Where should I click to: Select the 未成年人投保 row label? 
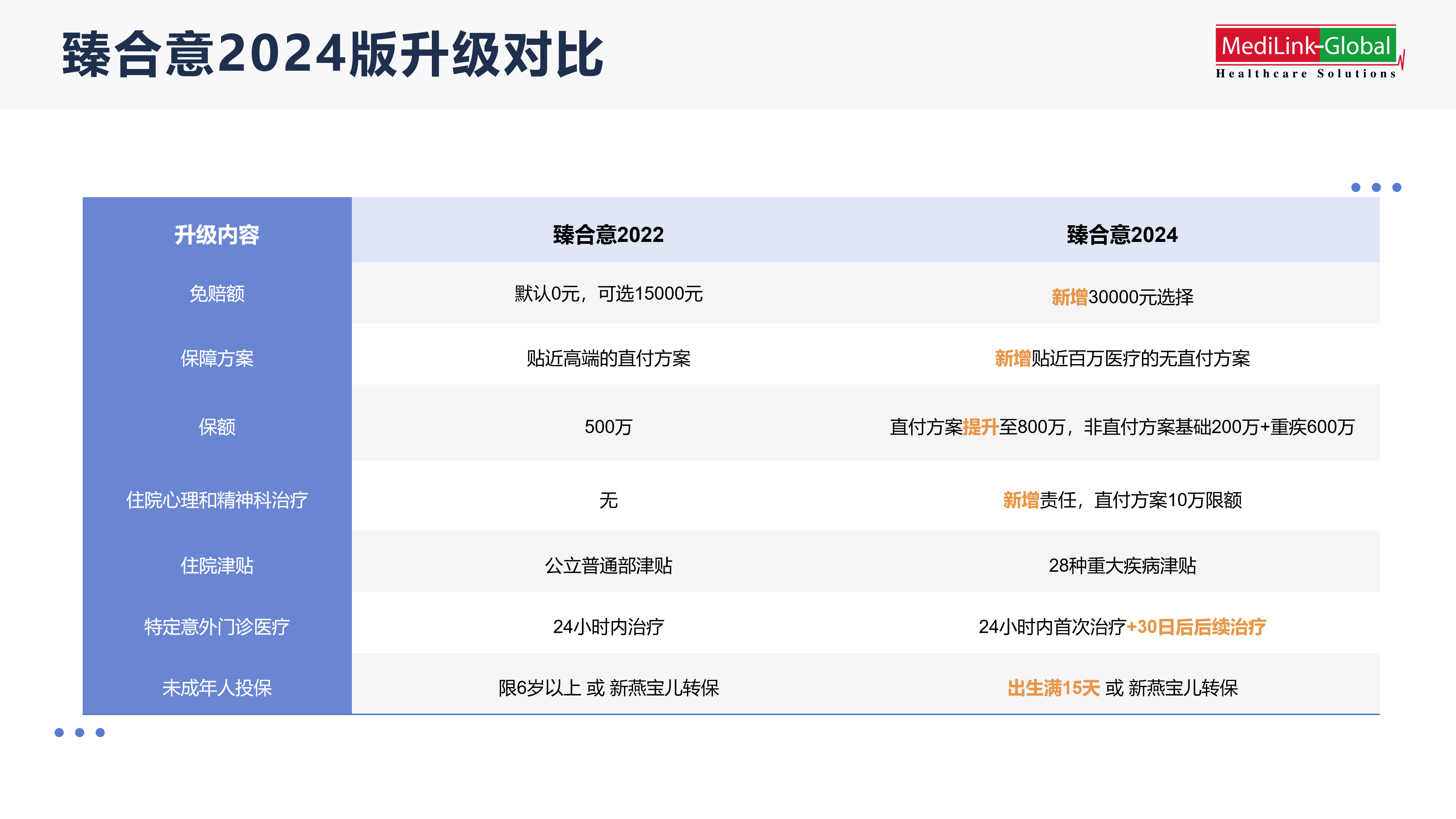click(217, 688)
